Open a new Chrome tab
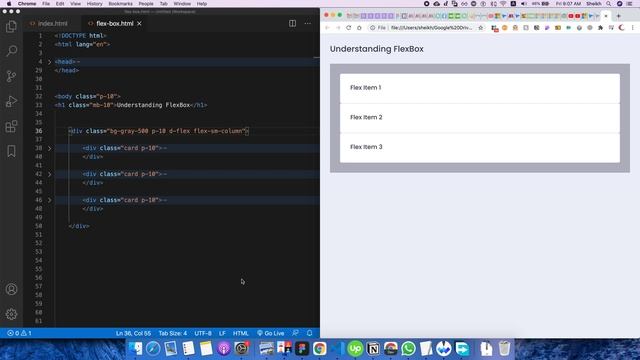Screen dimensions: 640x360 pyautogui.click(x=618, y=16)
